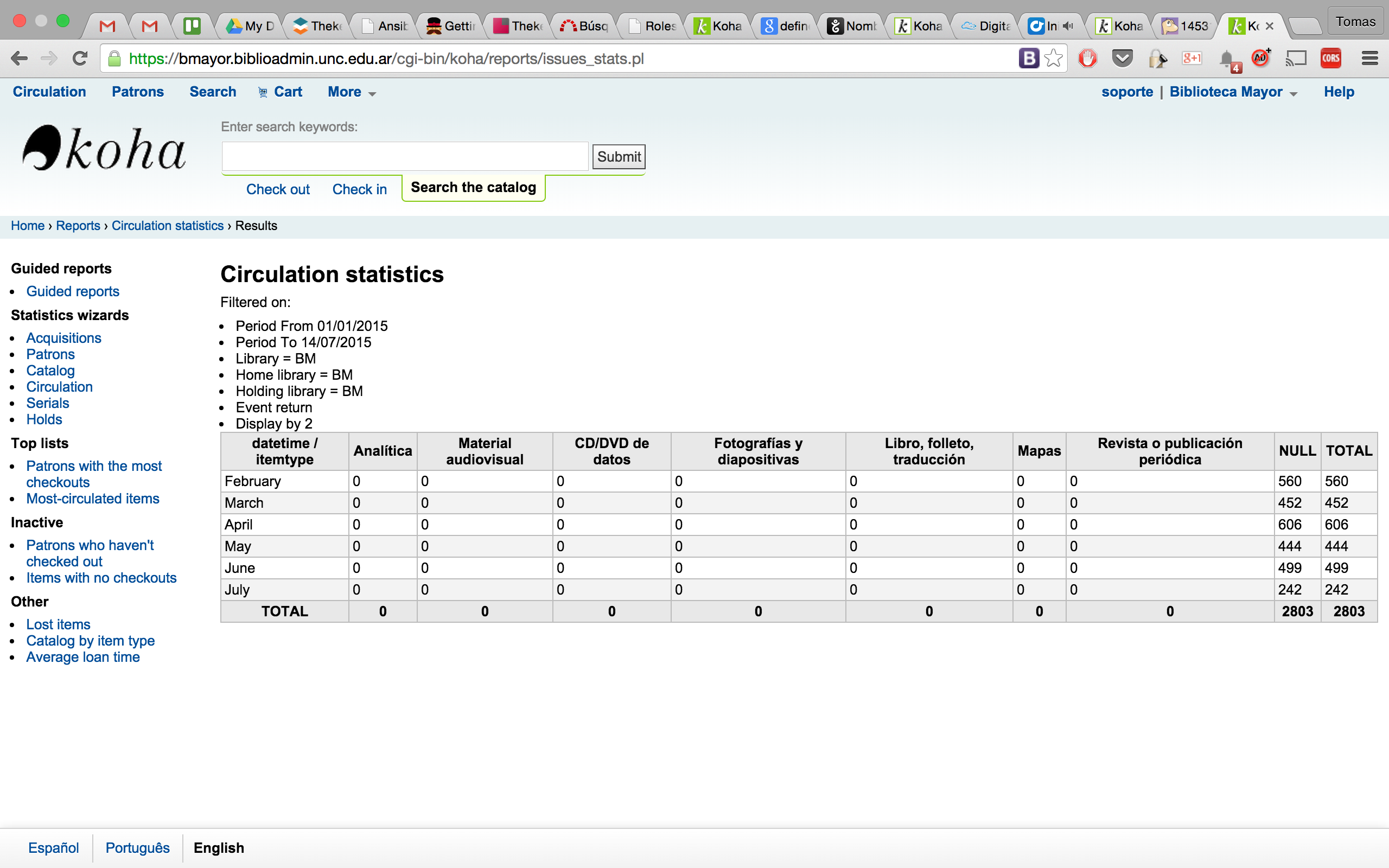1389x868 pixels.
Task: Switch to the Check in tab
Action: coord(359,189)
